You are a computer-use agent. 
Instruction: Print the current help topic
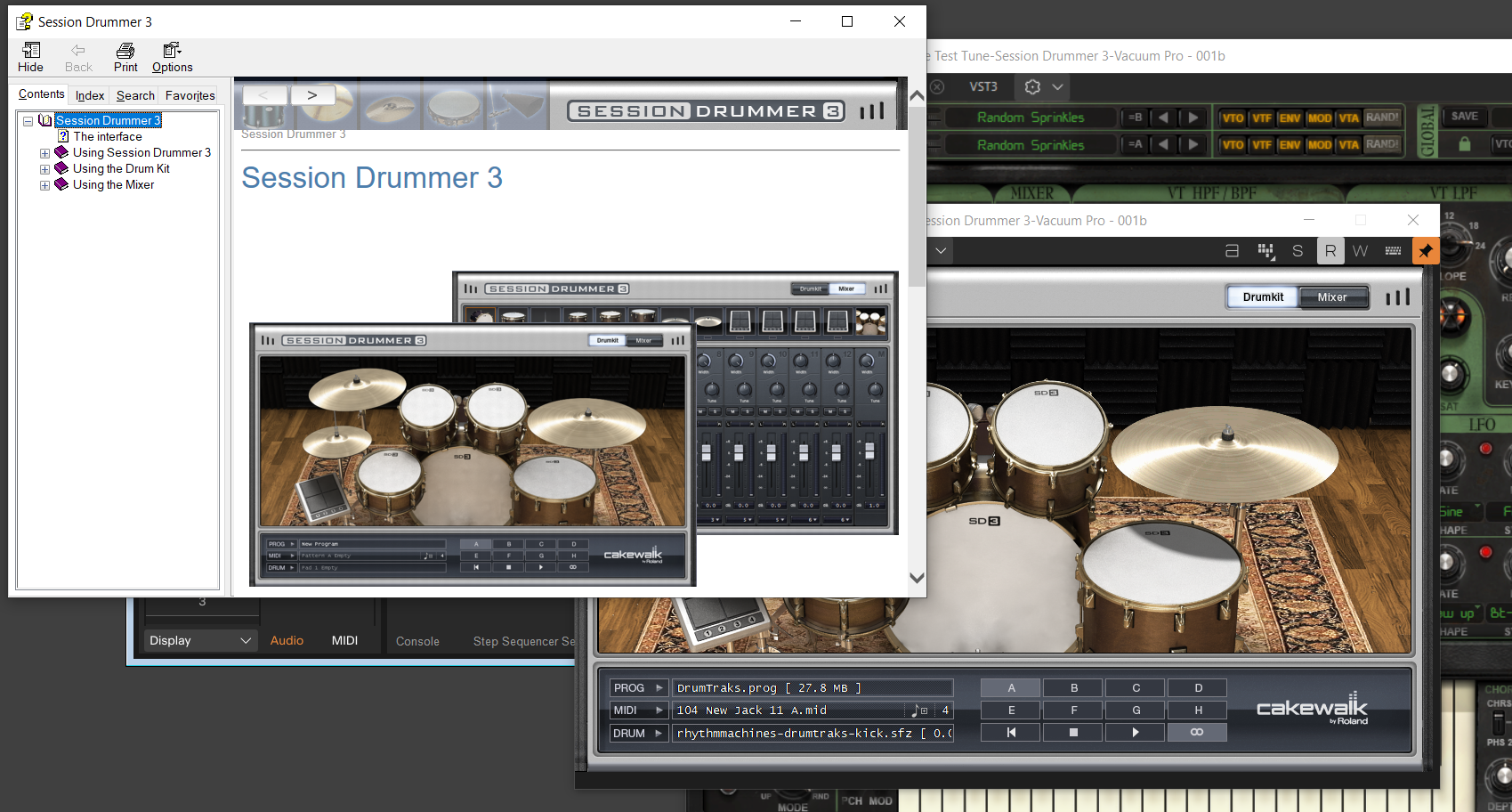click(125, 57)
